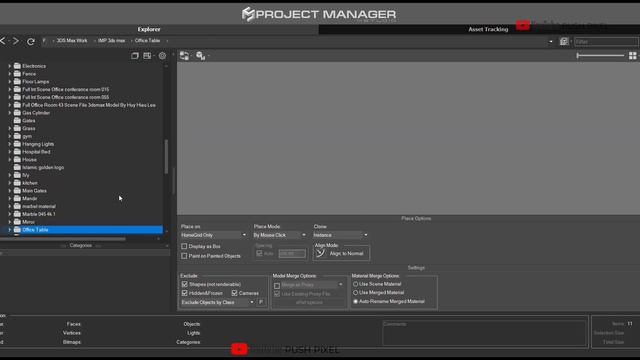
Task: Select the Main Gates folder
Action: pyautogui.click(x=34, y=191)
